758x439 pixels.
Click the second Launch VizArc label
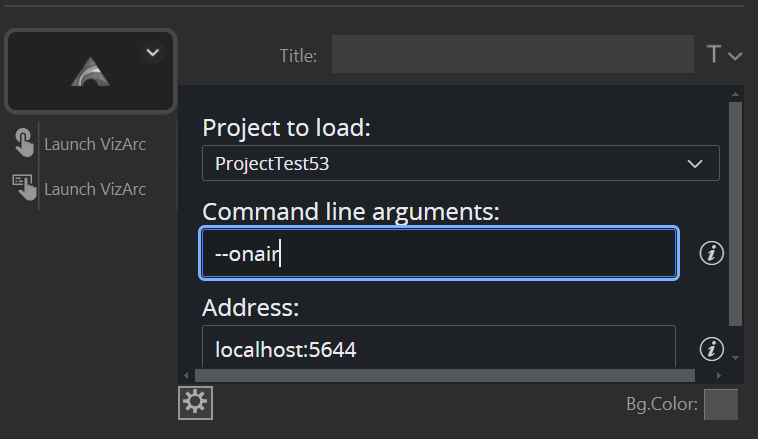pos(95,189)
